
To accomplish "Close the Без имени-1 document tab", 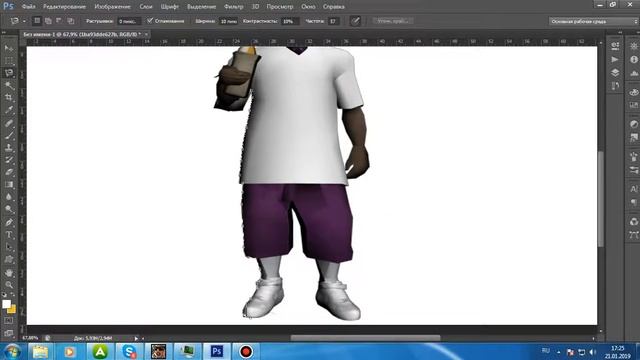I will click(x=146, y=34).
